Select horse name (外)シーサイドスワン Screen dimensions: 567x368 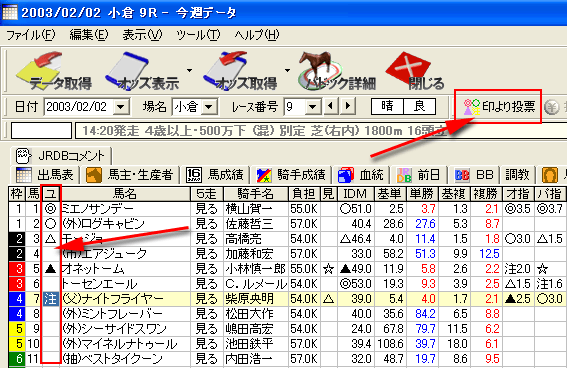click(x=114, y=329)
